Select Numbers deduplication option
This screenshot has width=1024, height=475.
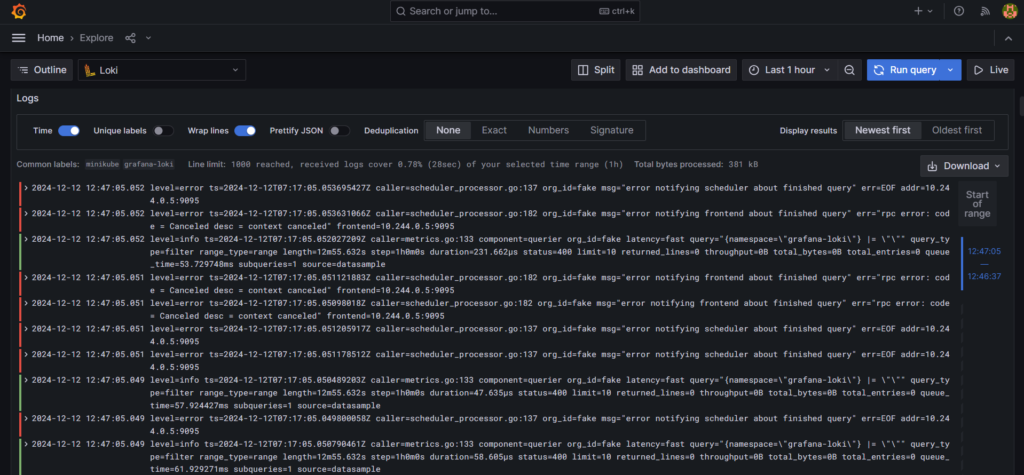click(549, 130)
